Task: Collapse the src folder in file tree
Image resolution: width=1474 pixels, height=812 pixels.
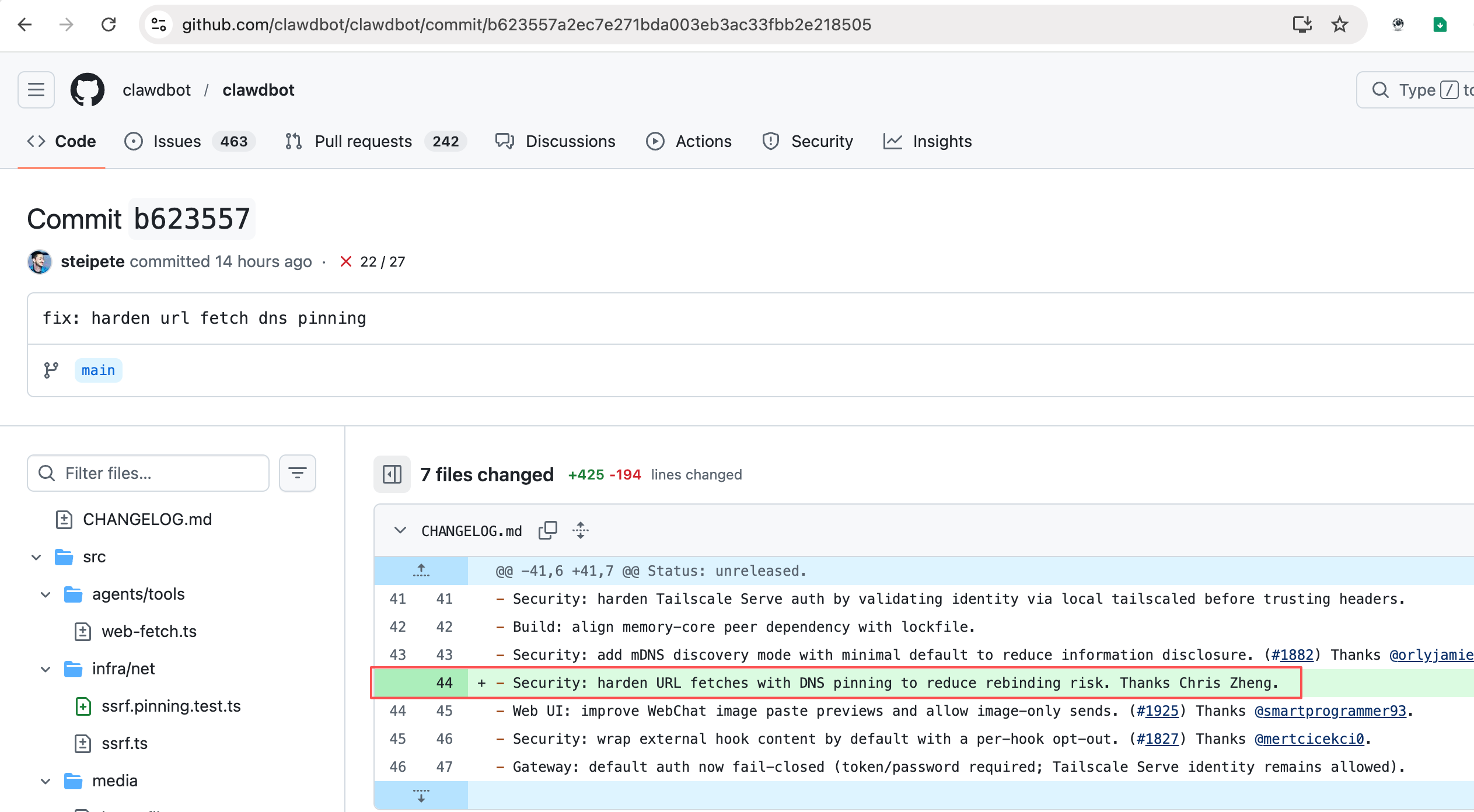Action: (x=36, y=557)
